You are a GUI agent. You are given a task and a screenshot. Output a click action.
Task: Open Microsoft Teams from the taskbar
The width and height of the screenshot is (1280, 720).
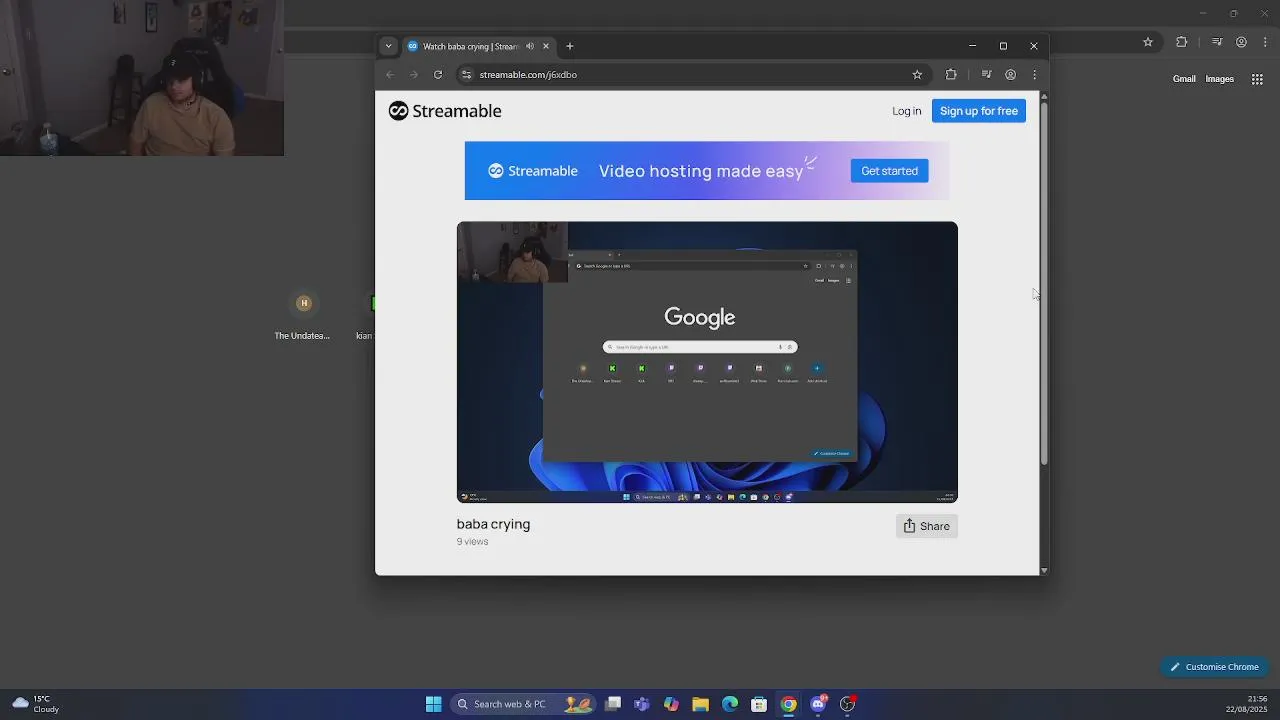(x=642, y=704)
